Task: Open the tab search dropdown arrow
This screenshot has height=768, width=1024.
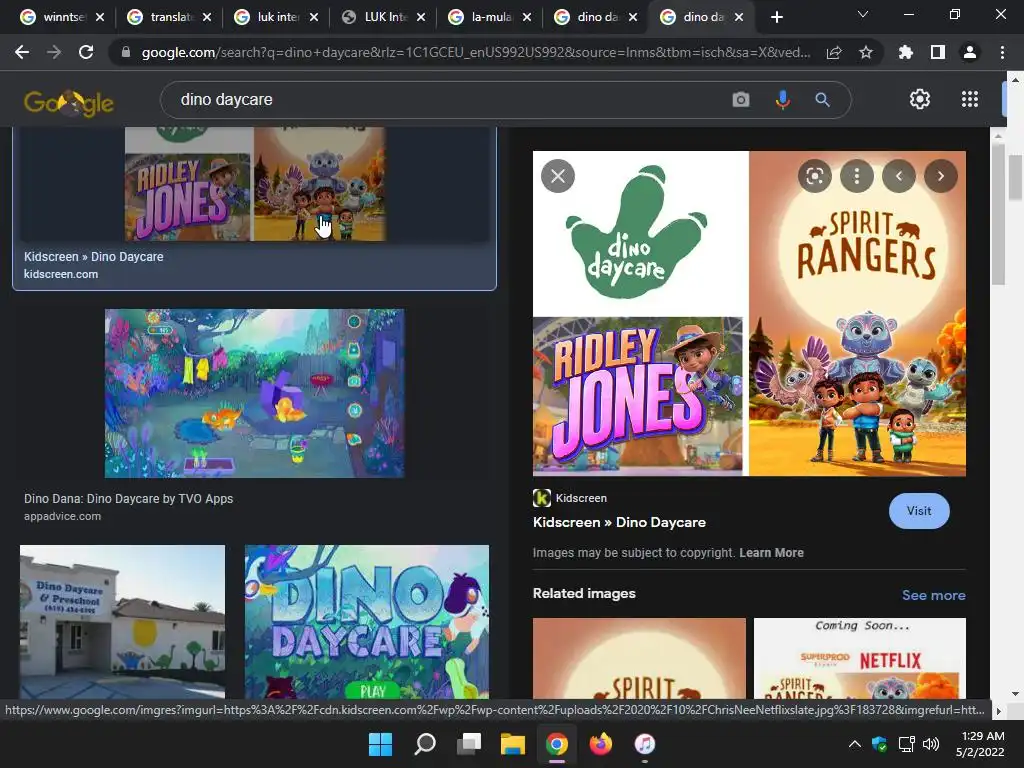Action: pos(863,14)
